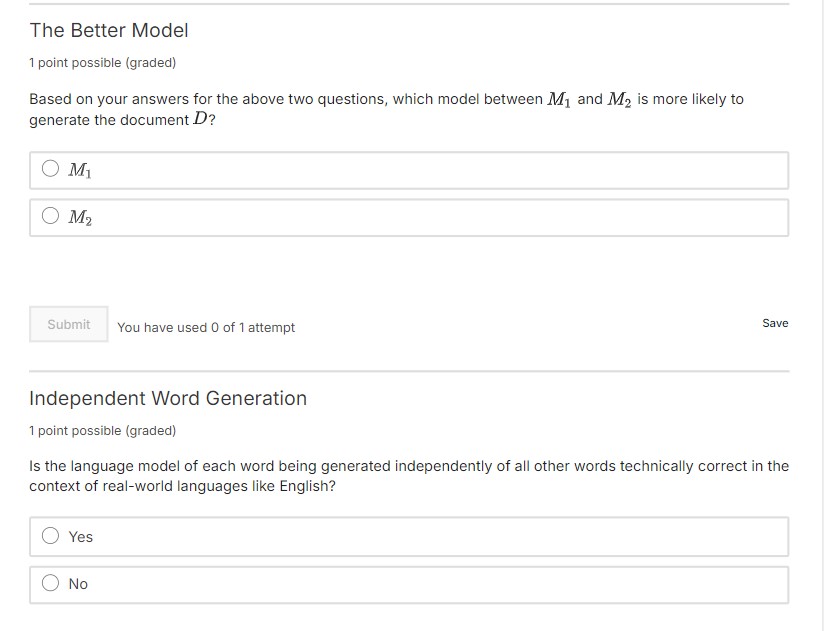Image resolution: width=825 pixels, height=631 pixels.
Task: Click the Yes label text
Action: point(80,536)
